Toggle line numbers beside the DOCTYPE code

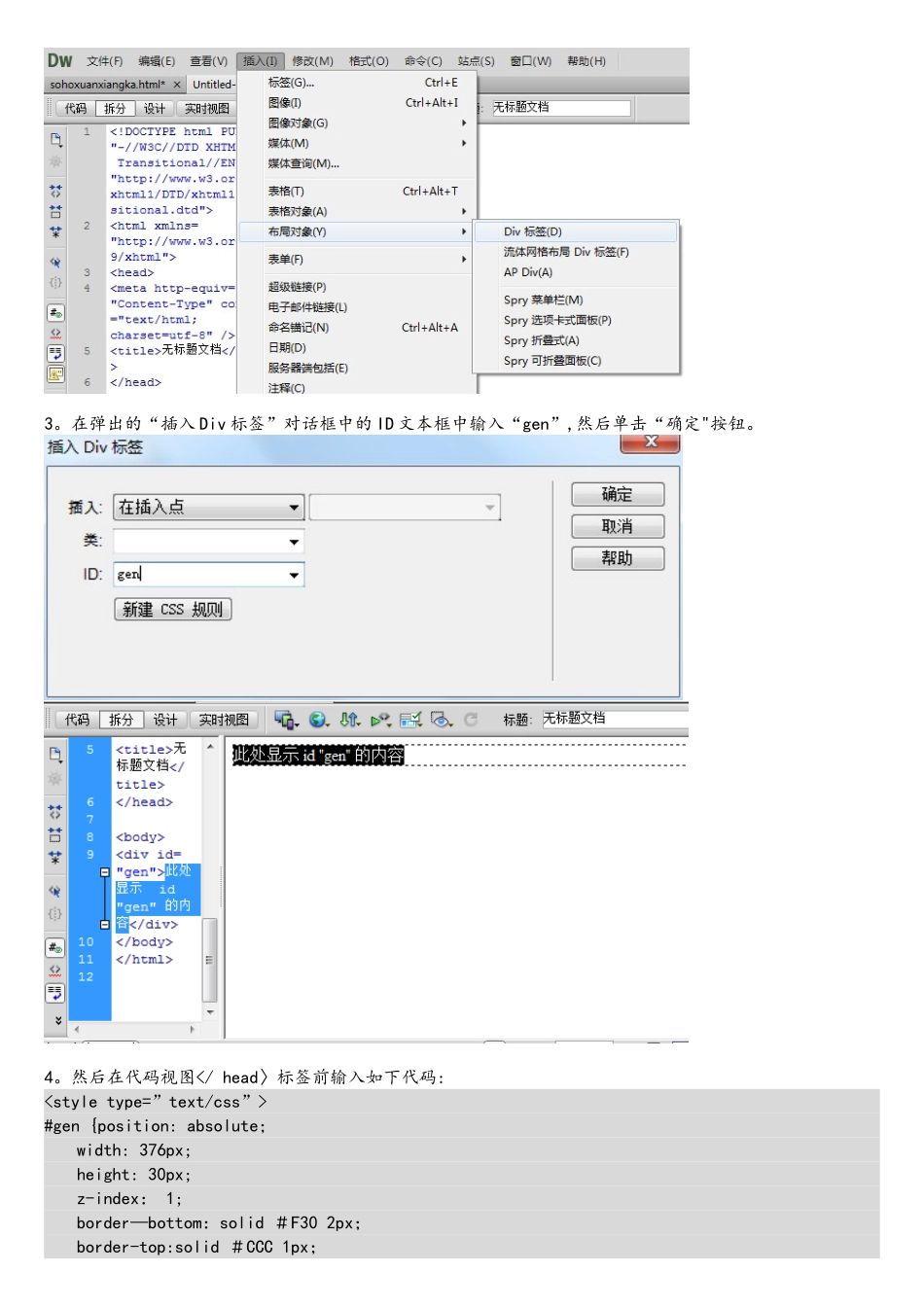tap(55, 313)
